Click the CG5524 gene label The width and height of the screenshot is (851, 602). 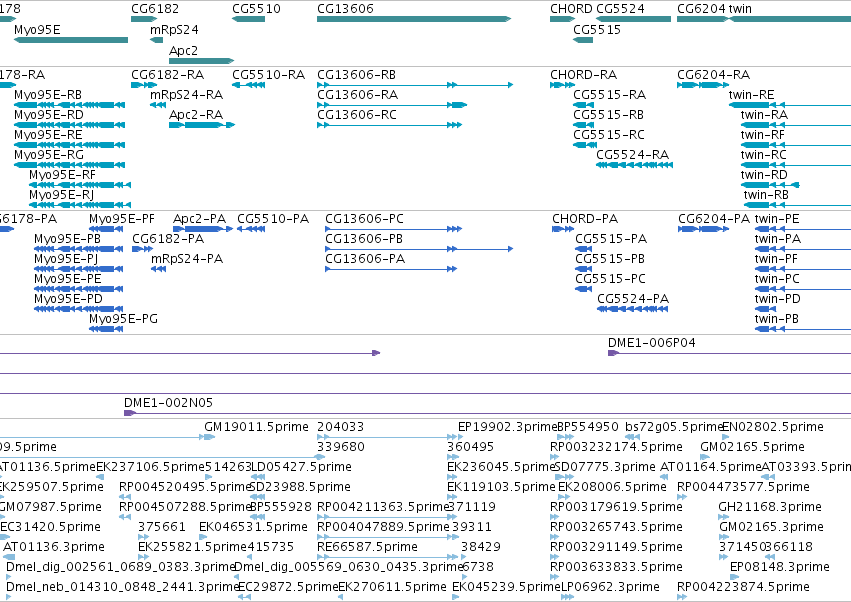point(620,9)
